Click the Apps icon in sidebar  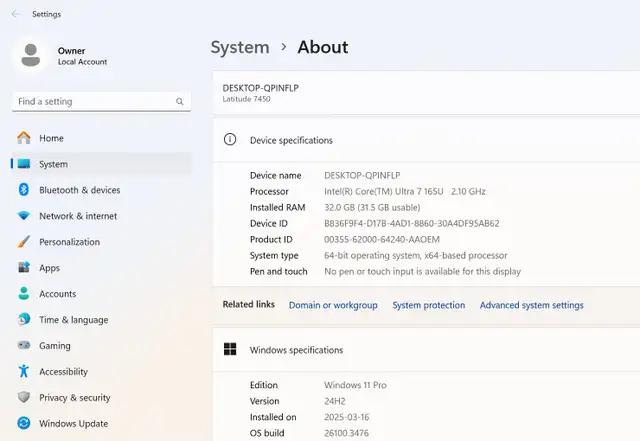[24, 267]
